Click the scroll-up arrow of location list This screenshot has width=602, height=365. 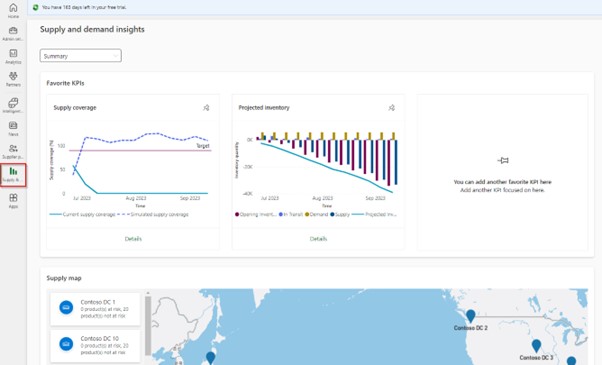coord(148,293)
